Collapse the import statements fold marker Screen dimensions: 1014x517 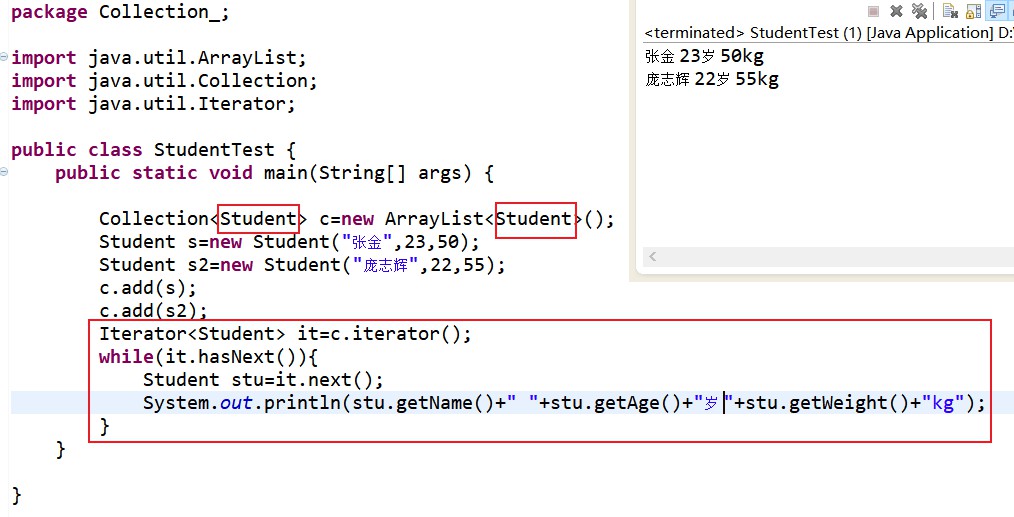click(5, 57)
